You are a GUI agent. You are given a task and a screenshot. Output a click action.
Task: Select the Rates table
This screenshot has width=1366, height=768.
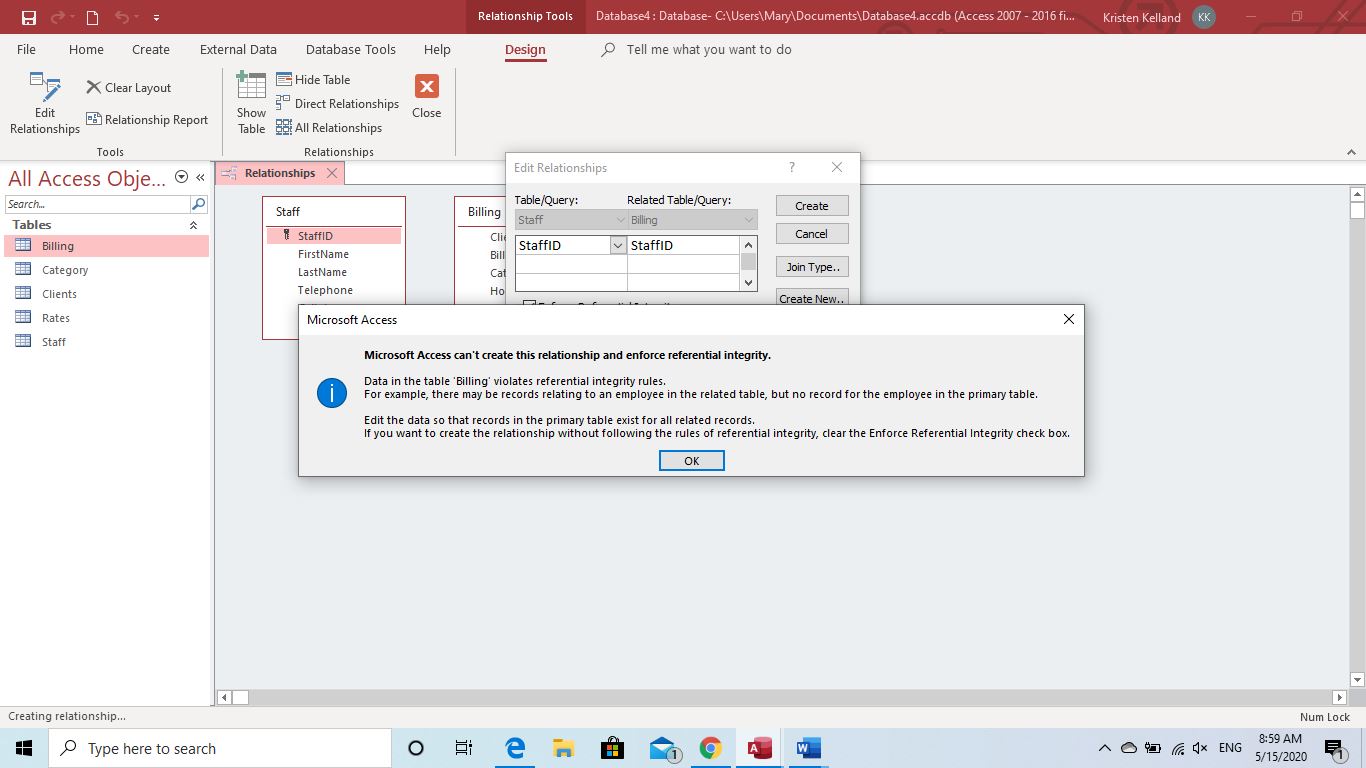pos(106,318)
